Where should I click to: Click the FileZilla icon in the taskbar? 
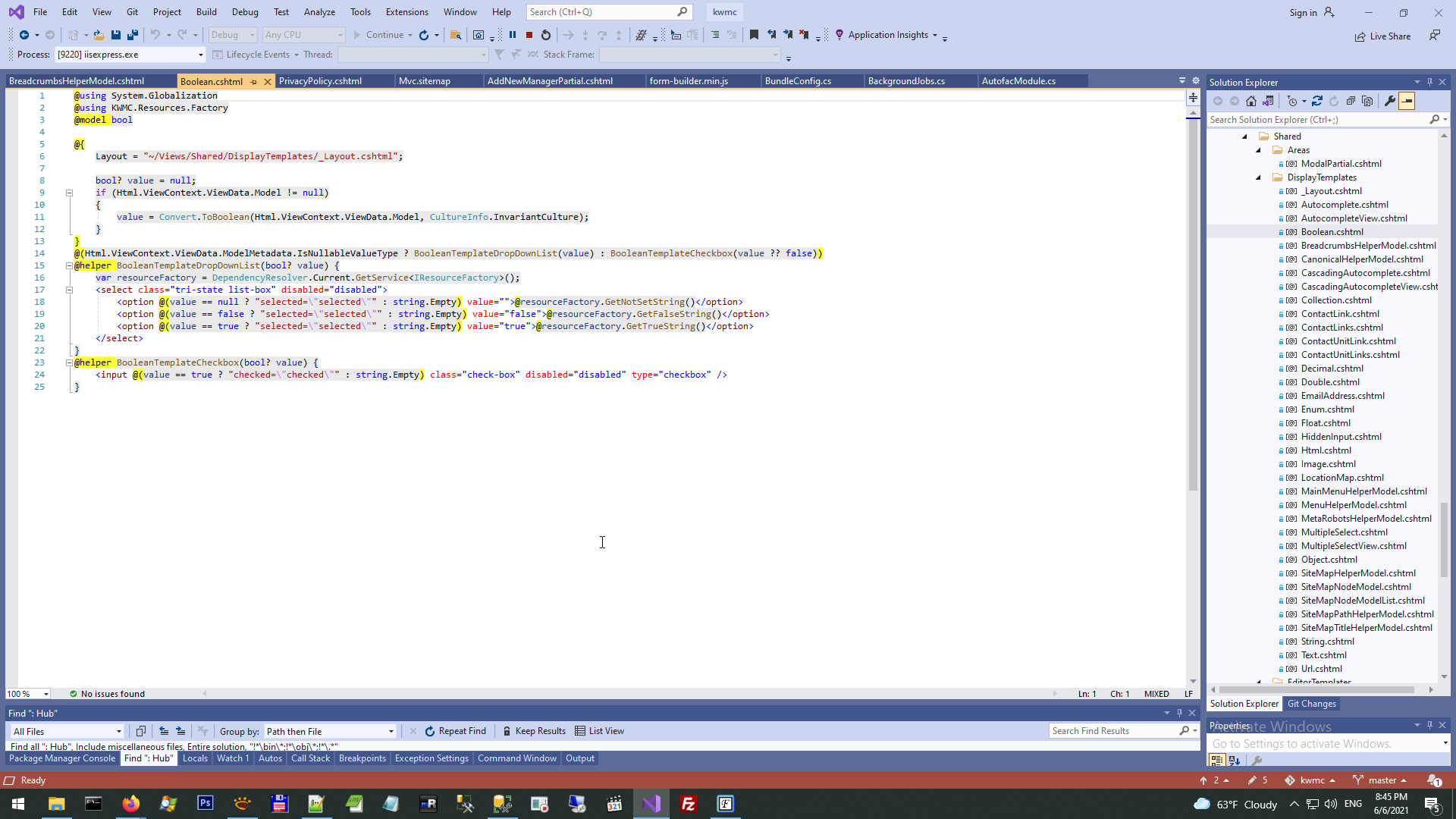[x=689, y=804]
